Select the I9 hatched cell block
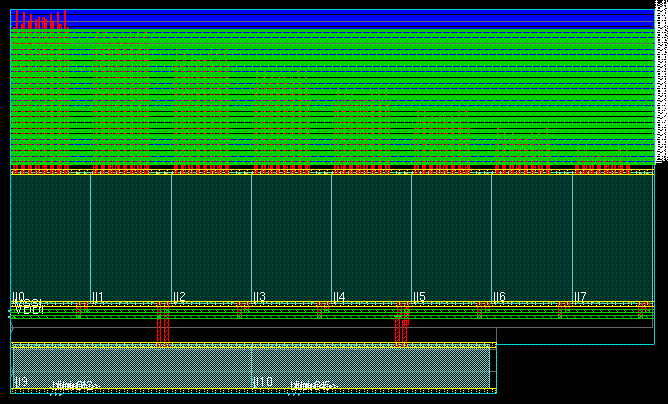The image size is (668, 404). click(x=132, y=368)
